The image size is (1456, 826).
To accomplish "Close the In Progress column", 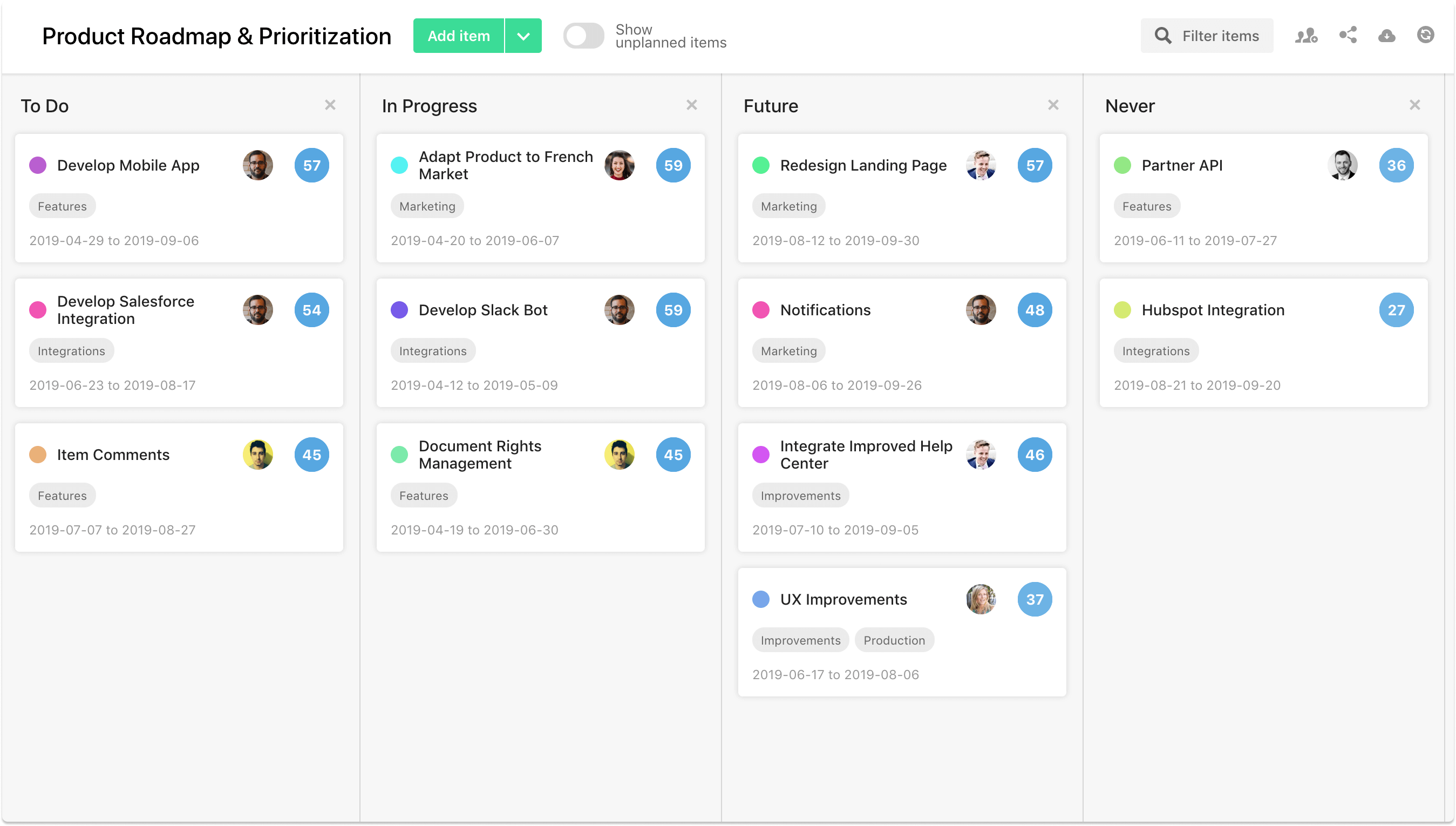I will (692, 105).
